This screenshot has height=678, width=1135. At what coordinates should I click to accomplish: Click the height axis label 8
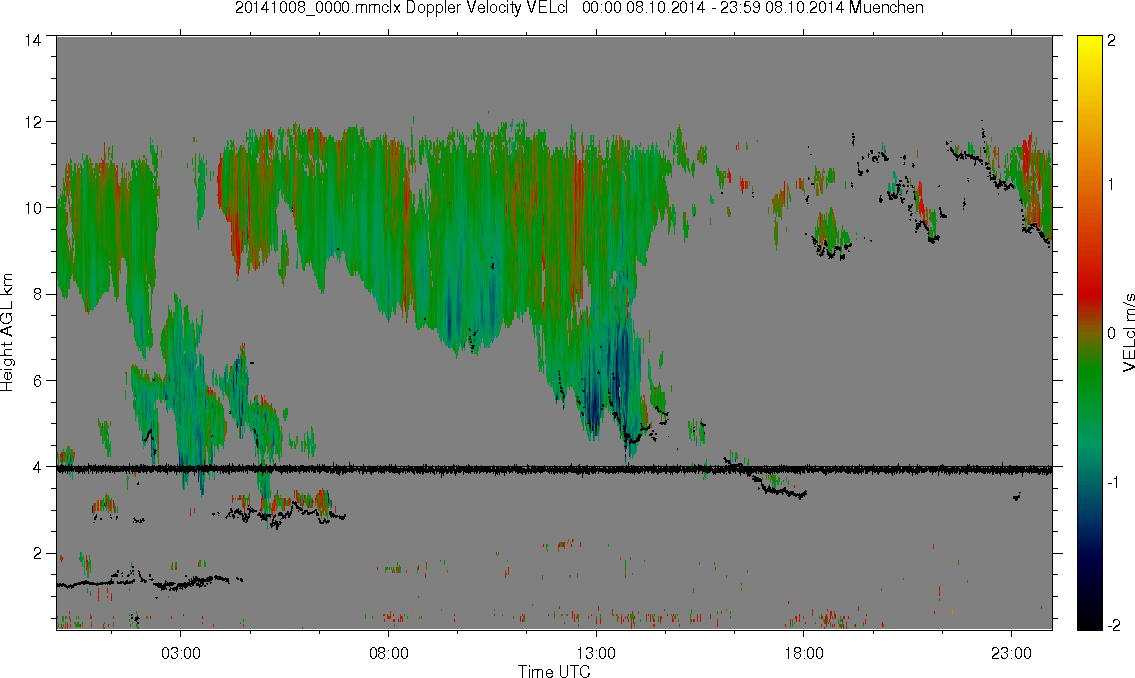37,294
